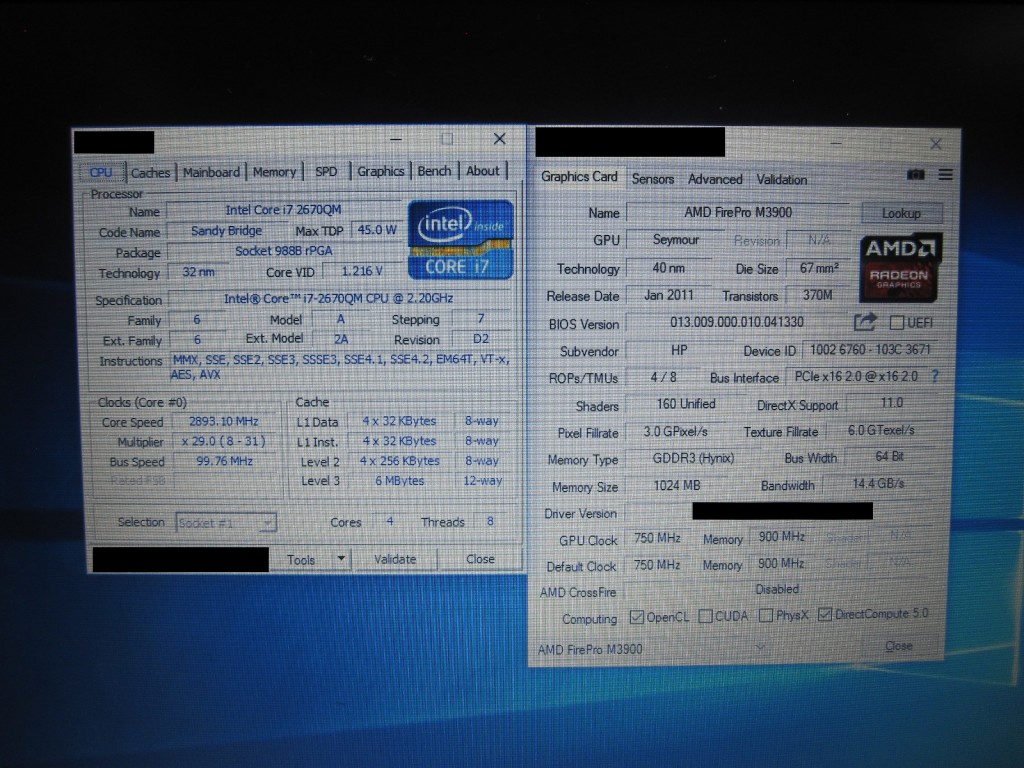Click the Shaders value '160 Unified'
The height and width of the screenshot is (768, 1024).
point(686,404)
